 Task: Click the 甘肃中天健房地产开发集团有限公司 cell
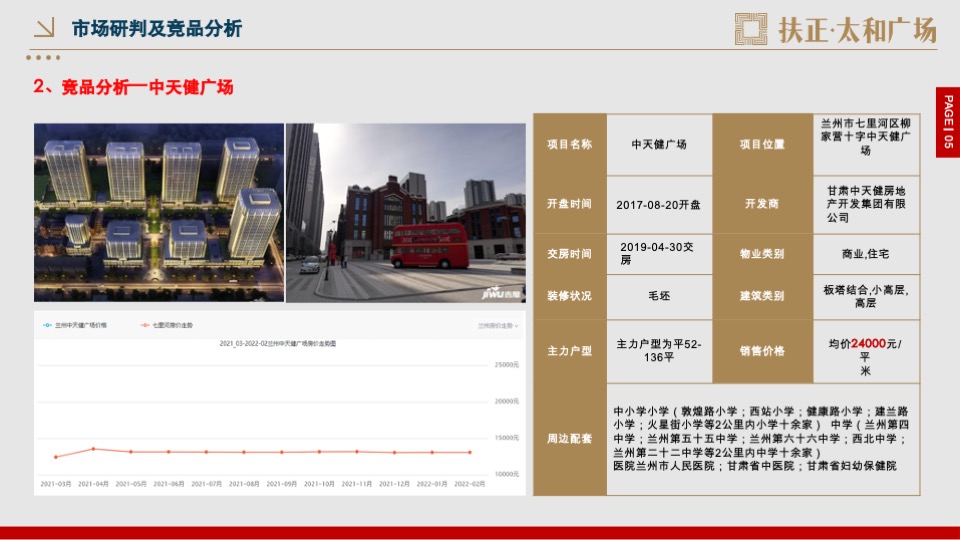tap(866, 204)
